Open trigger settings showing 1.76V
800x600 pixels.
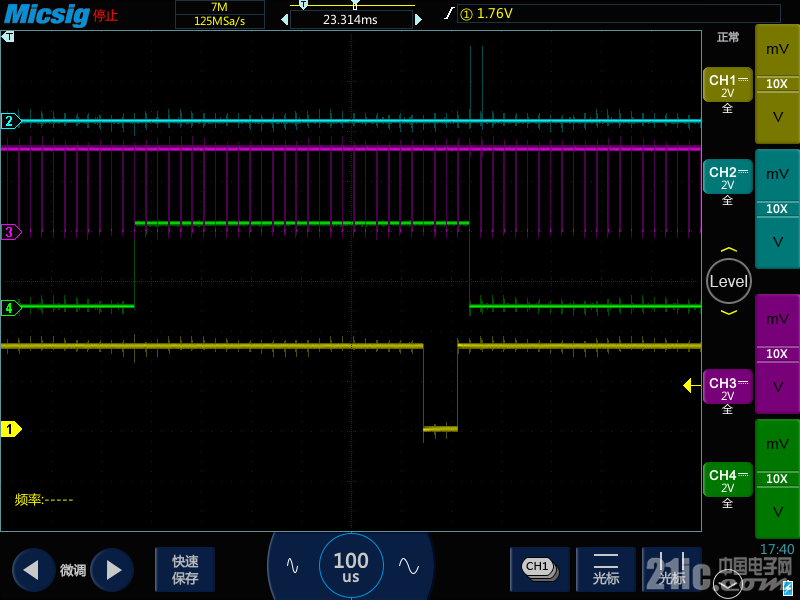618,13
